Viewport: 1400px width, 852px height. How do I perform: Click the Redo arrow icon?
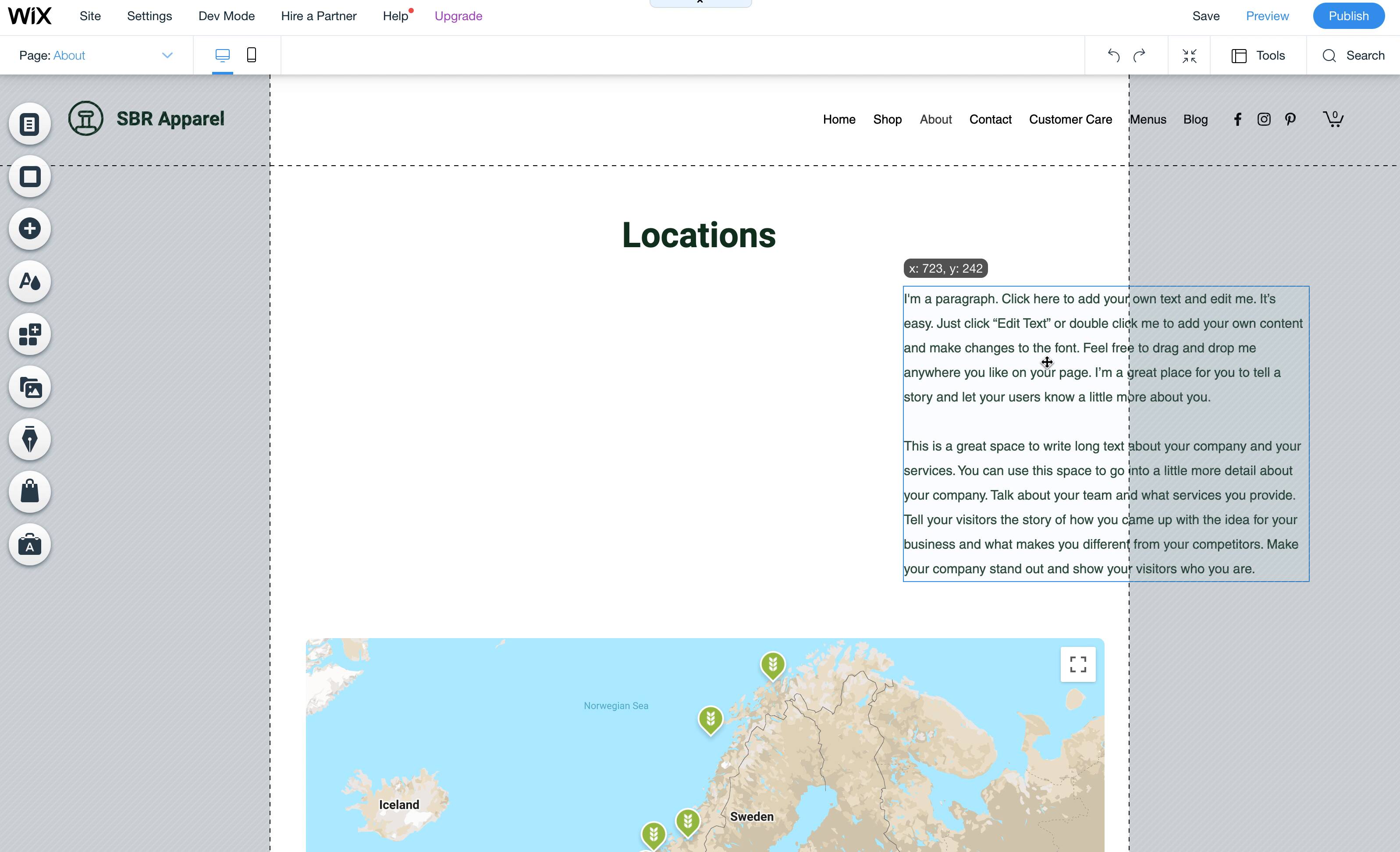tap(1139, 56)
